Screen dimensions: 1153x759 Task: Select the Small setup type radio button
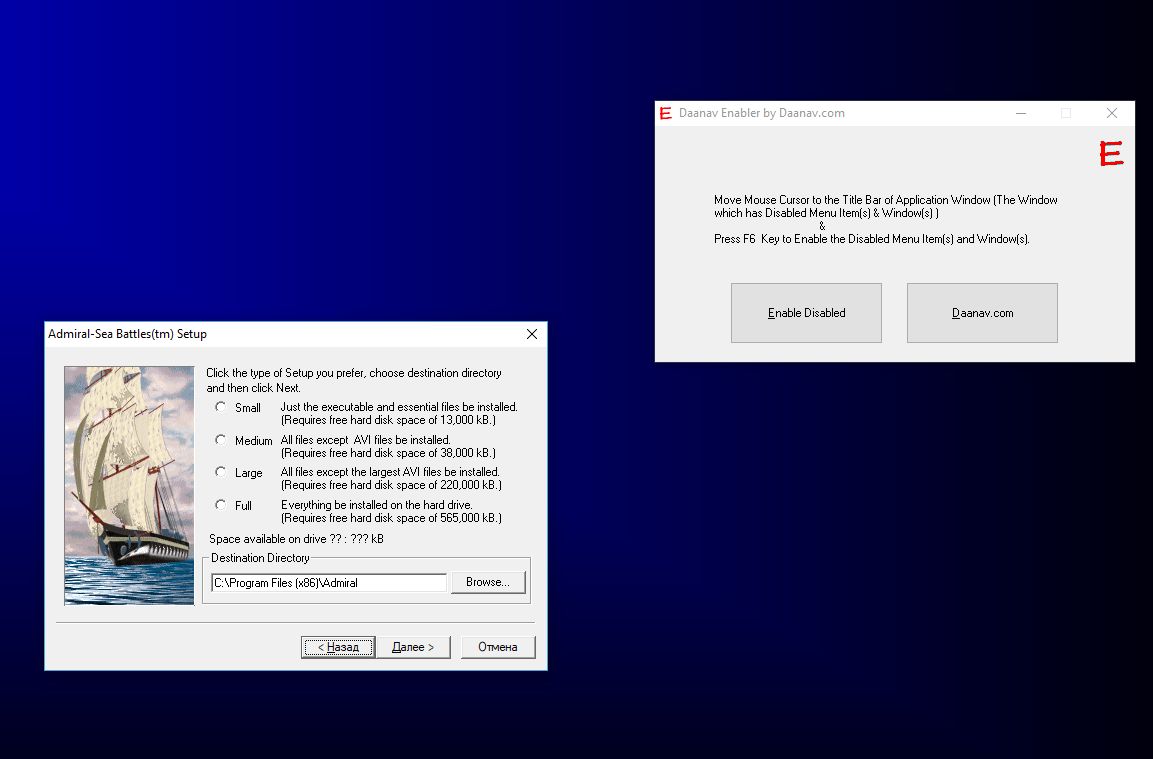(x=221, y=407)
